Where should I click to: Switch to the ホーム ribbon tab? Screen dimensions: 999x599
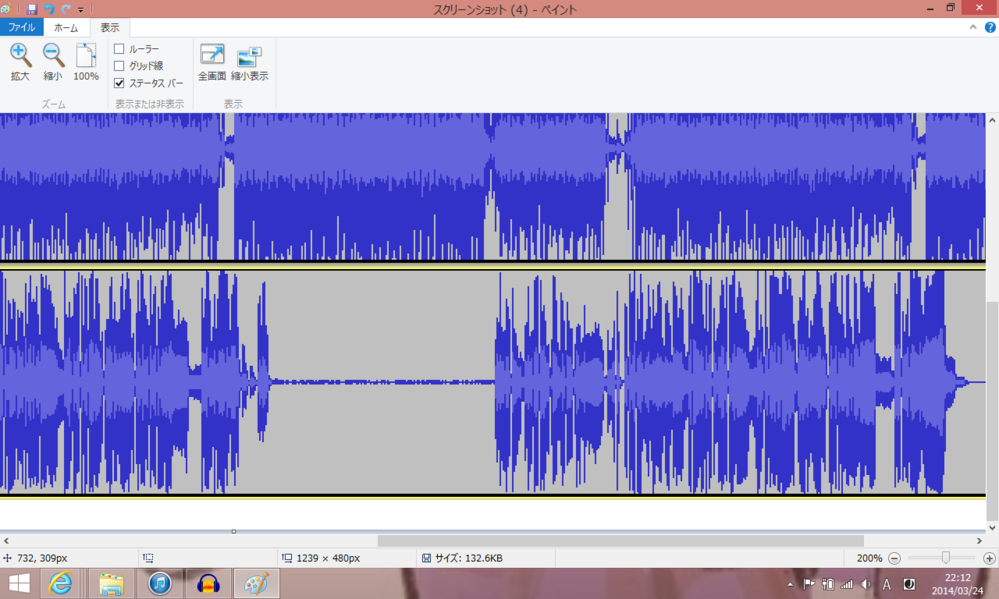pos(66,27)
